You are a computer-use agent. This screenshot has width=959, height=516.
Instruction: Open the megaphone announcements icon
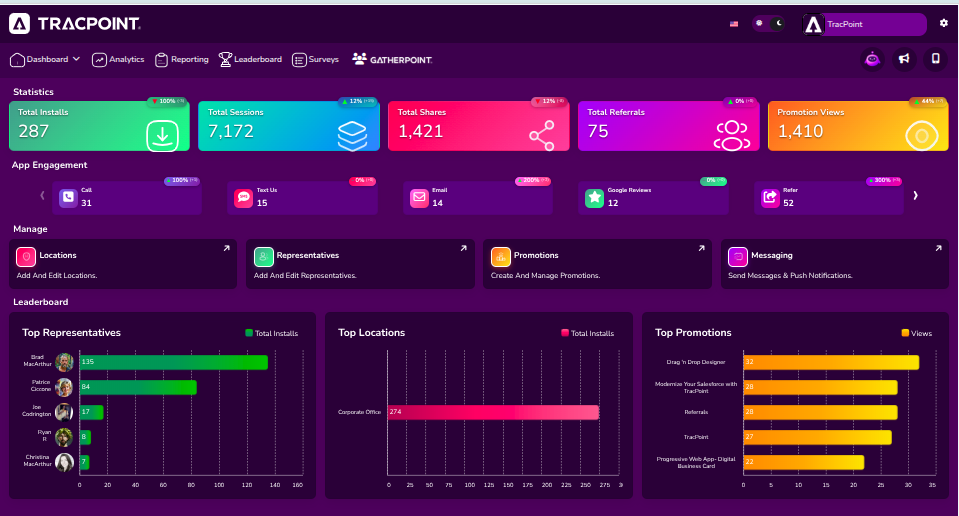[x=904, y=59]
